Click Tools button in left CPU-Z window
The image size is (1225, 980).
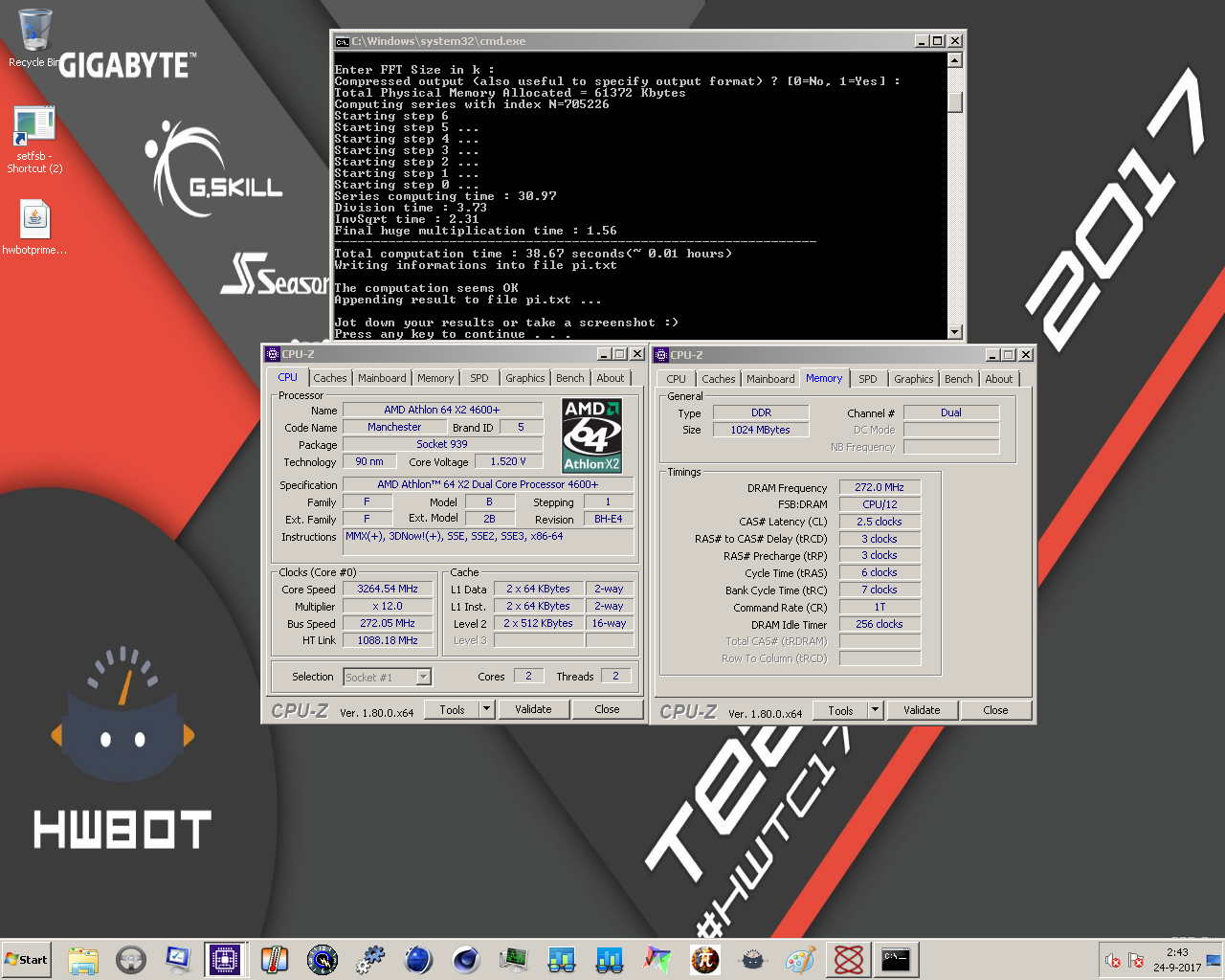452,709
